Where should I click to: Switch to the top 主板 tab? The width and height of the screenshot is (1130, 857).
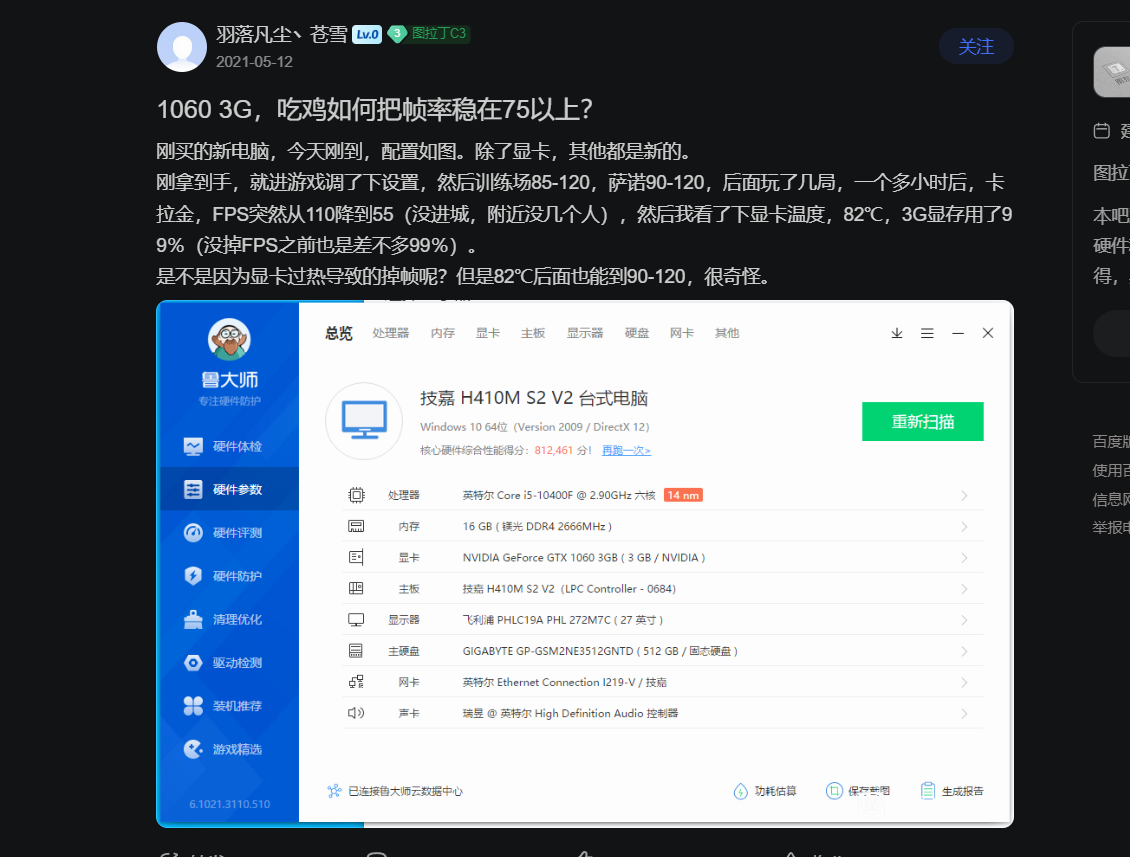point(533,333)
